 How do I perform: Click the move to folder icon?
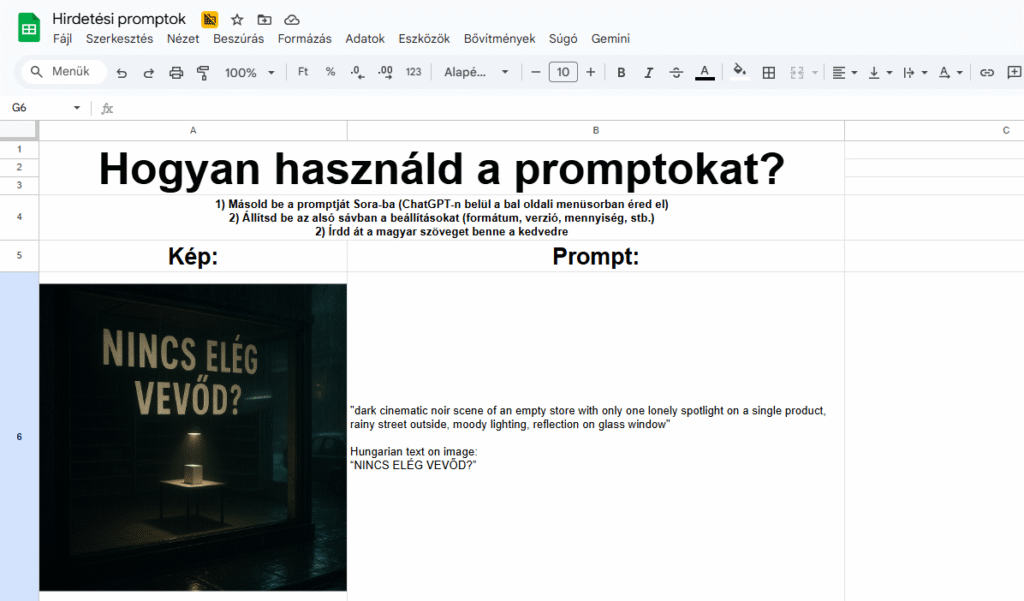point(264,20)
